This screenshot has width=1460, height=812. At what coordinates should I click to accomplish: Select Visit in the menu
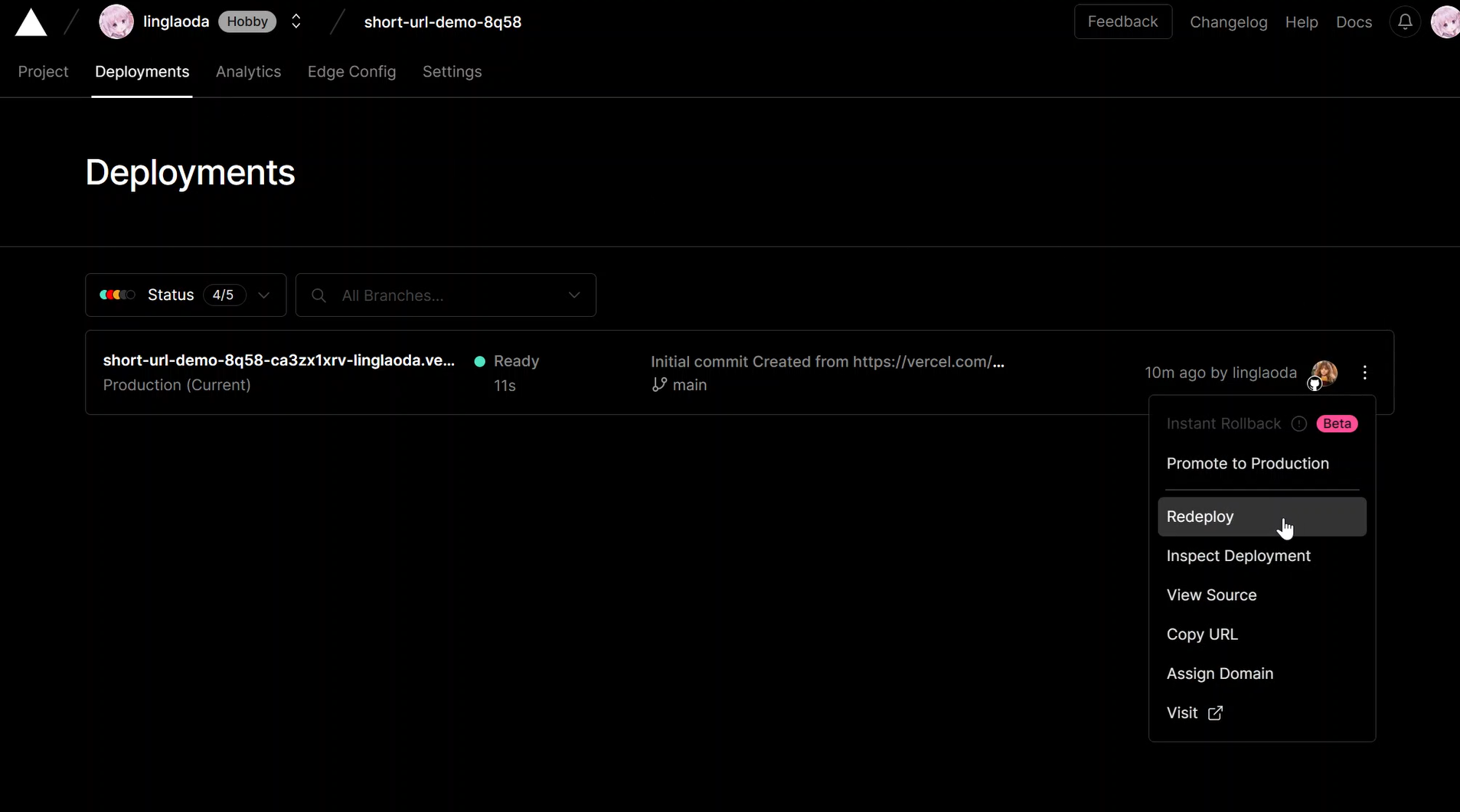click(x=1262, y=713)
